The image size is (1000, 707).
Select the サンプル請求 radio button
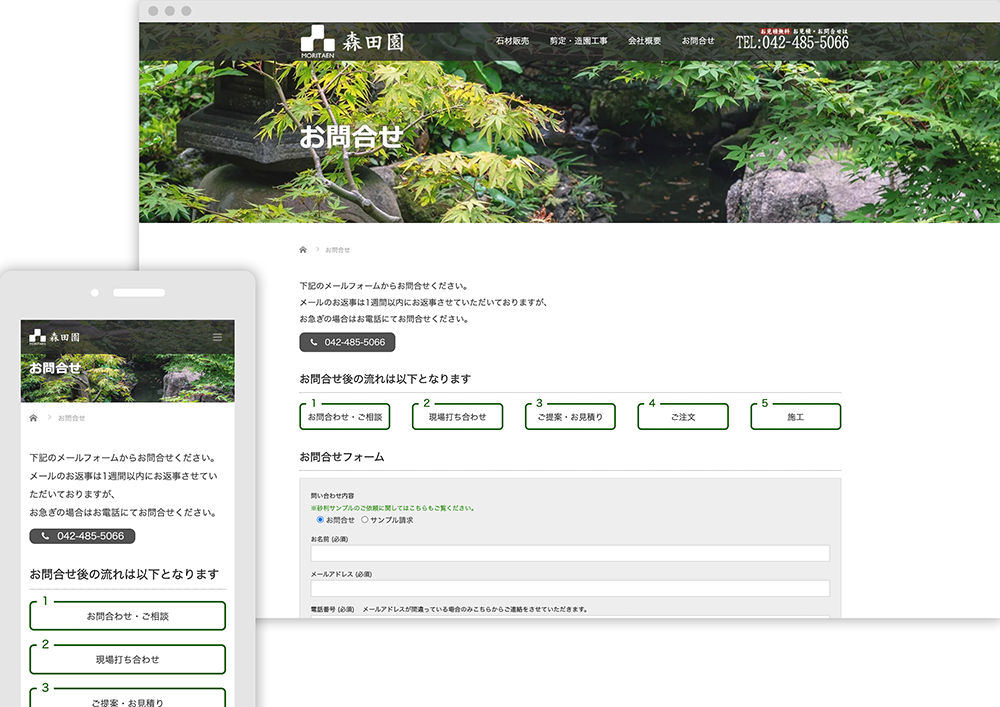click(x=364, y=520)
